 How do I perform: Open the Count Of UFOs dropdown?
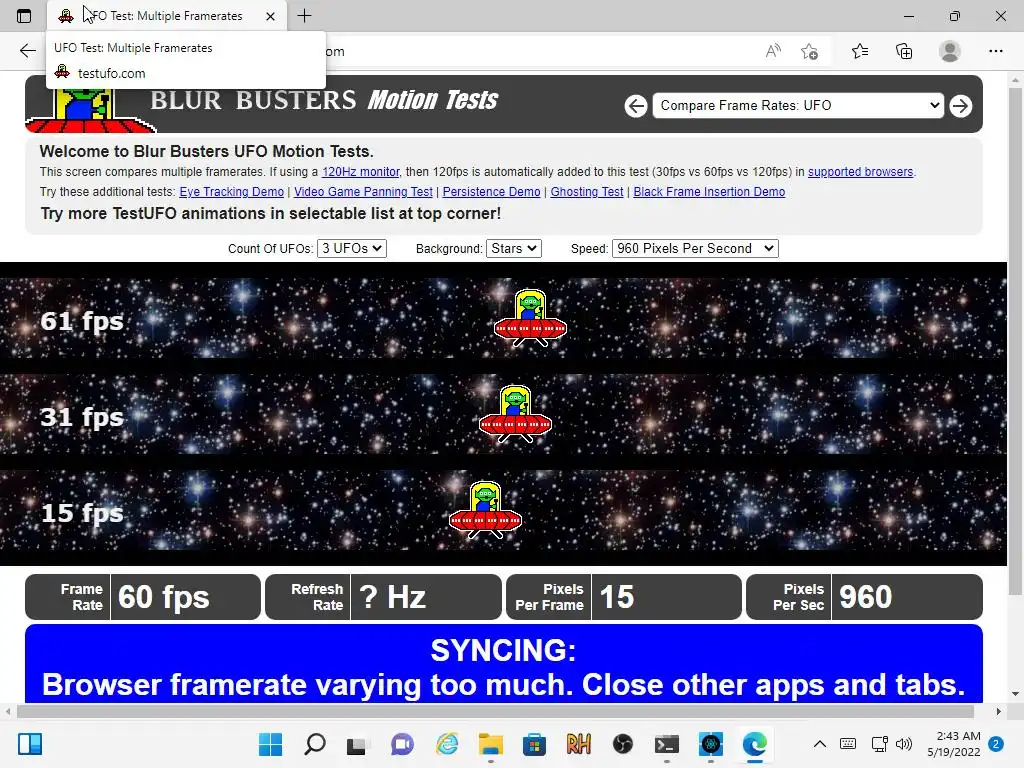[352, 248]
